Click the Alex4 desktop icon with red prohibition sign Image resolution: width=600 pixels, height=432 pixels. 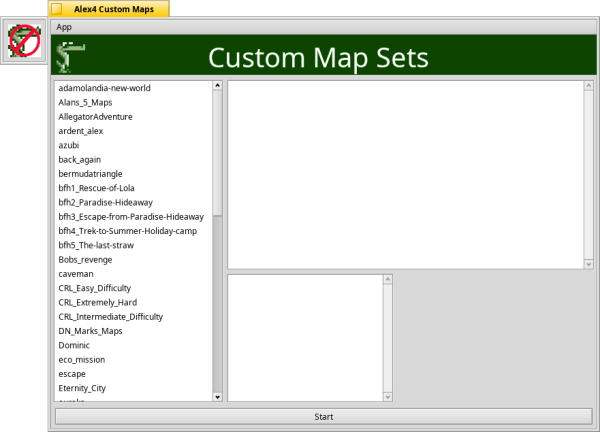[x=24, y=40]
